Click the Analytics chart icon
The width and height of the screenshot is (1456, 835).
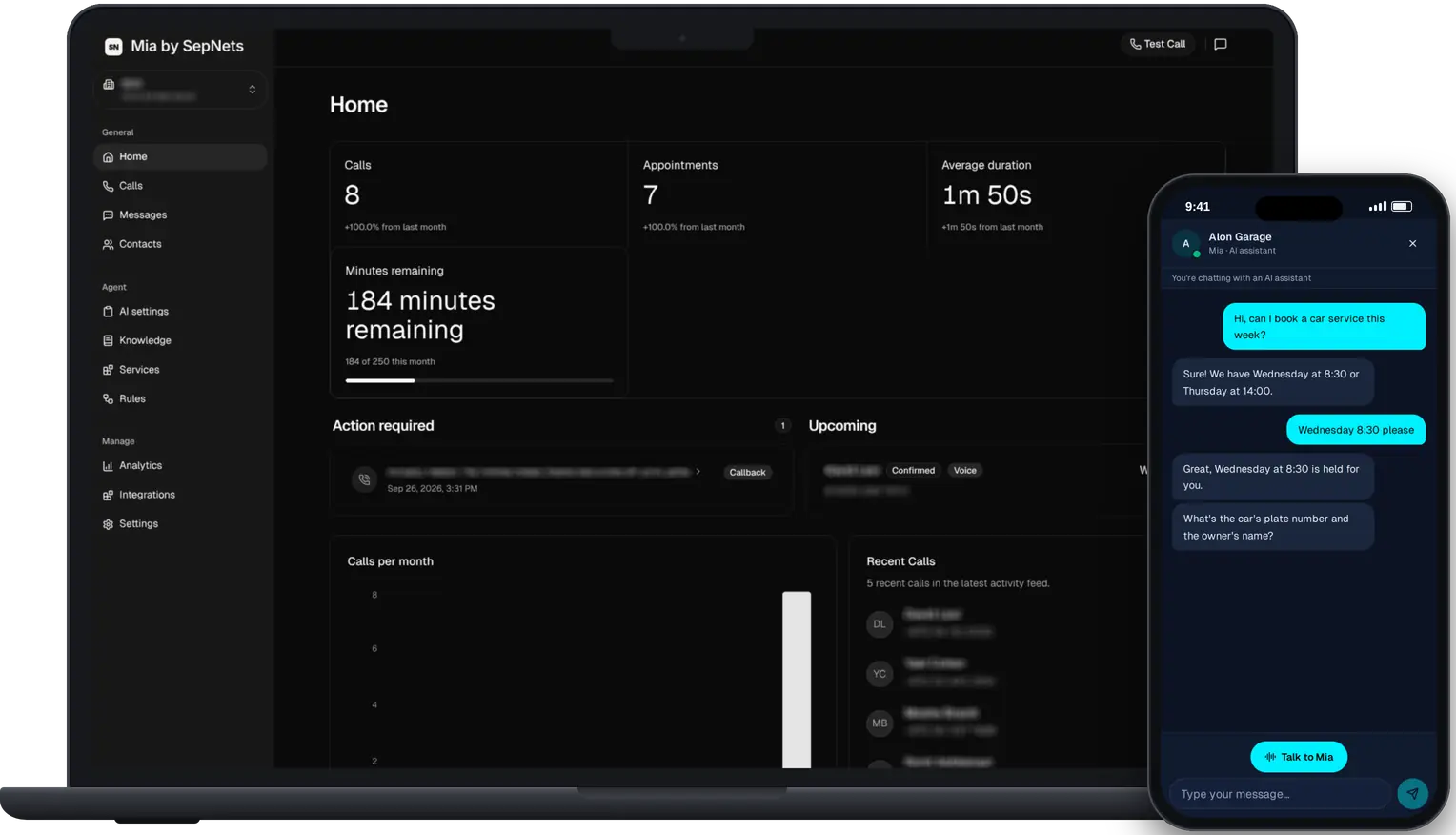pos(108,466)
